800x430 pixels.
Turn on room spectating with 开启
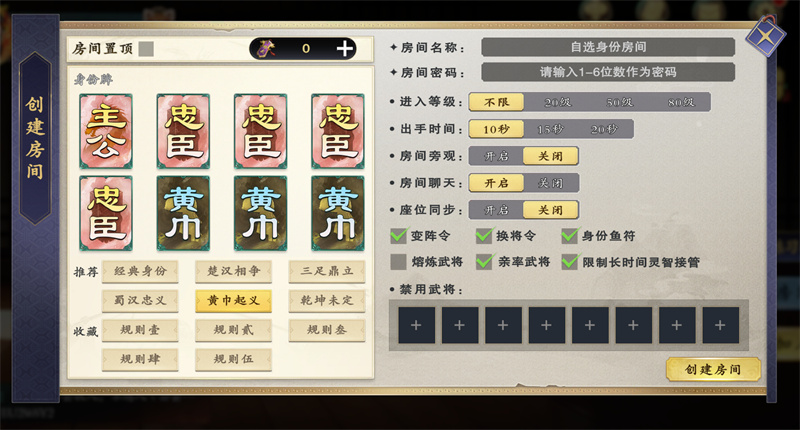(496, 156)
